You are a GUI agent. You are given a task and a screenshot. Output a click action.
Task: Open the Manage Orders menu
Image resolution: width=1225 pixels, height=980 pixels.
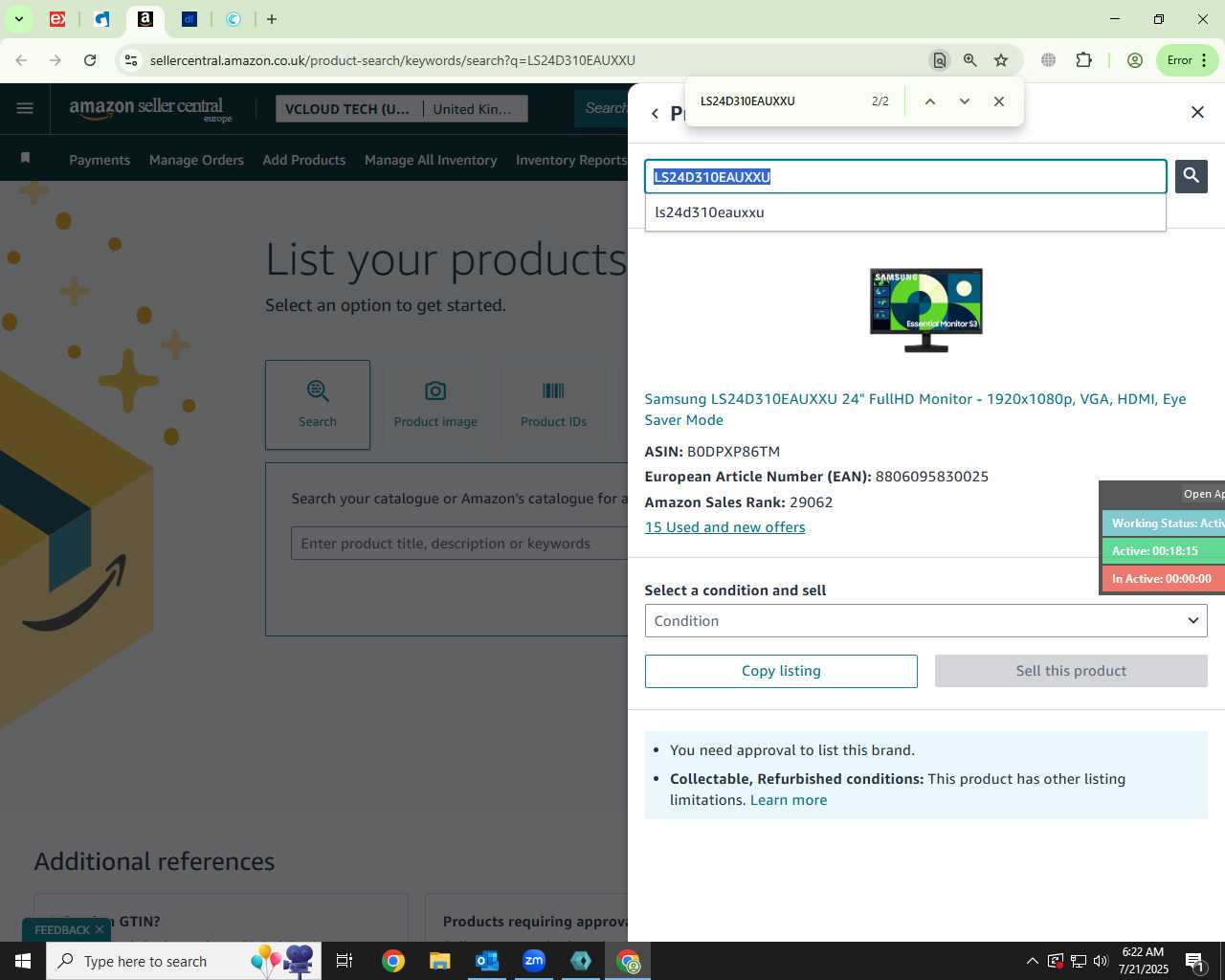coord(196,160)
